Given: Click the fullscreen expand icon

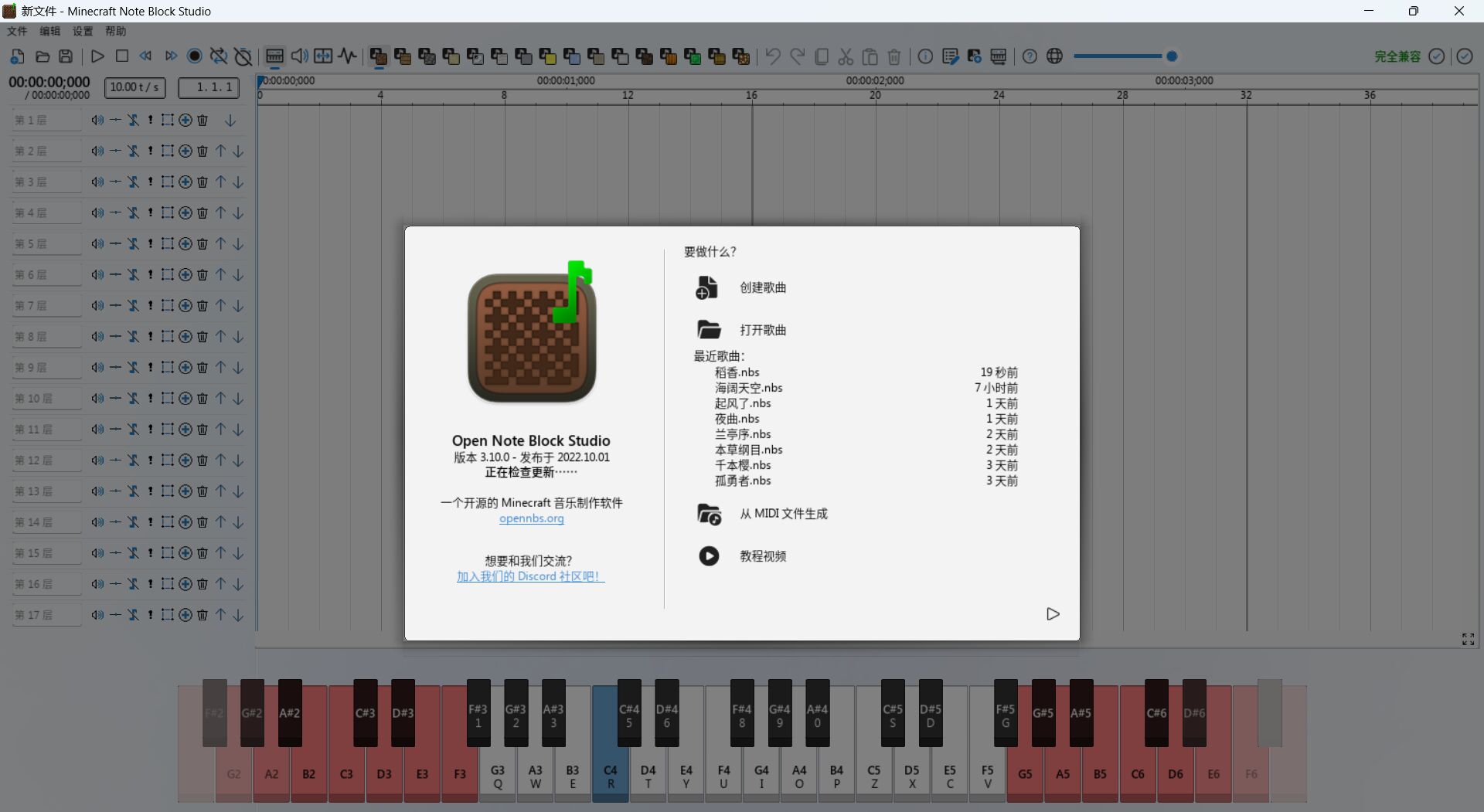Looking at the screenshot, I should [1468, 639].
